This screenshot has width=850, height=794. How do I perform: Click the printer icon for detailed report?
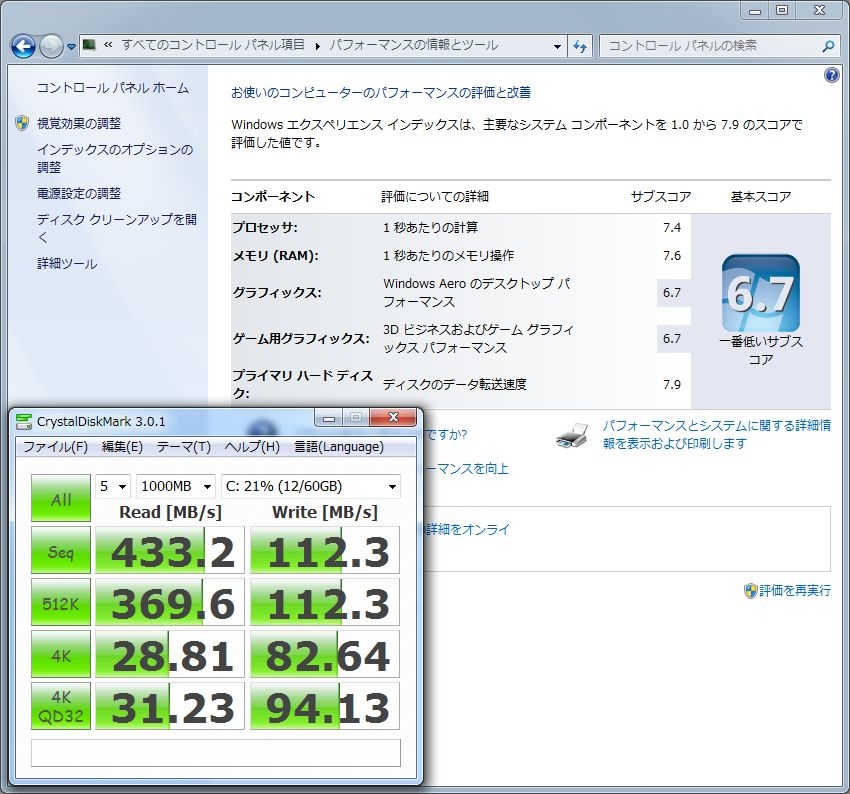click(571, 436)
